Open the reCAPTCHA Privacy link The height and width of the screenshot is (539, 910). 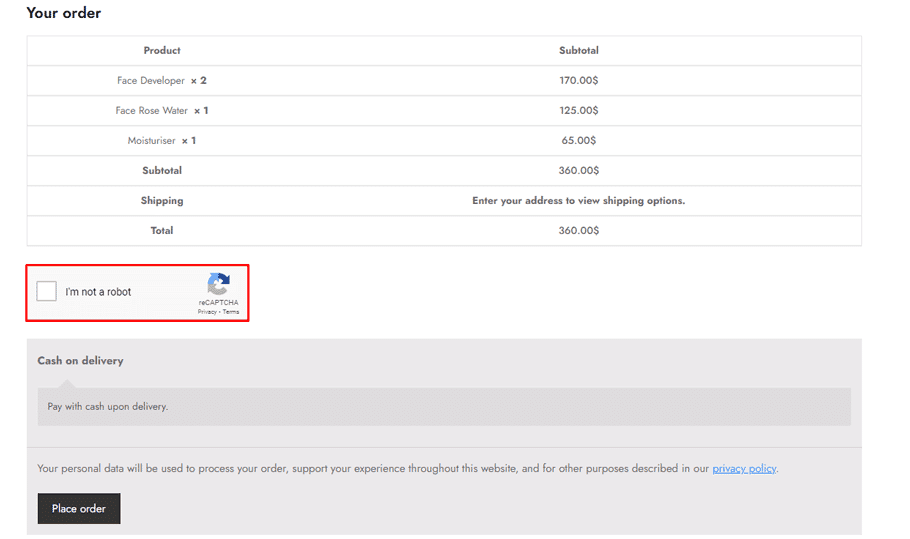(x=207, y=312)
